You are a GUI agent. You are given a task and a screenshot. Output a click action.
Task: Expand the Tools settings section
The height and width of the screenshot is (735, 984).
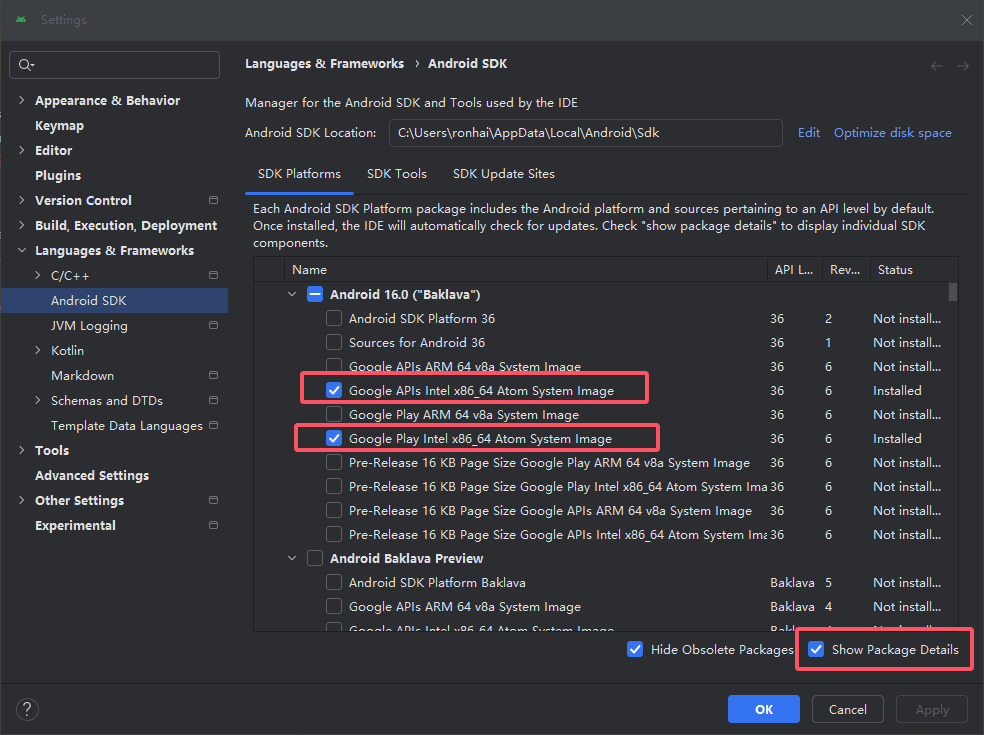(x=22, y=451)
